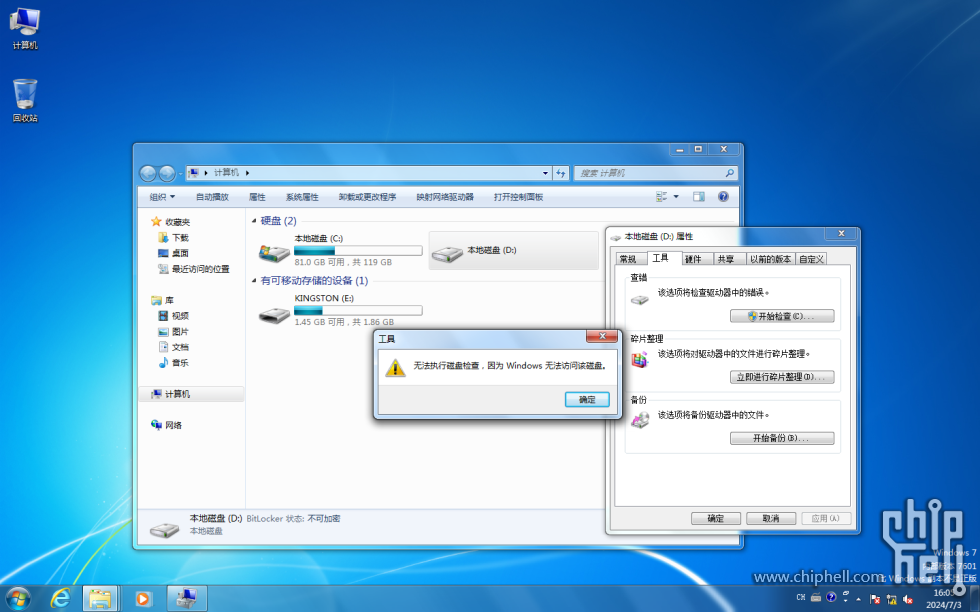Viewport: 980px width, 612px height.
Task: Click the network warning tray icon
Action: click(x=891, y=598)
